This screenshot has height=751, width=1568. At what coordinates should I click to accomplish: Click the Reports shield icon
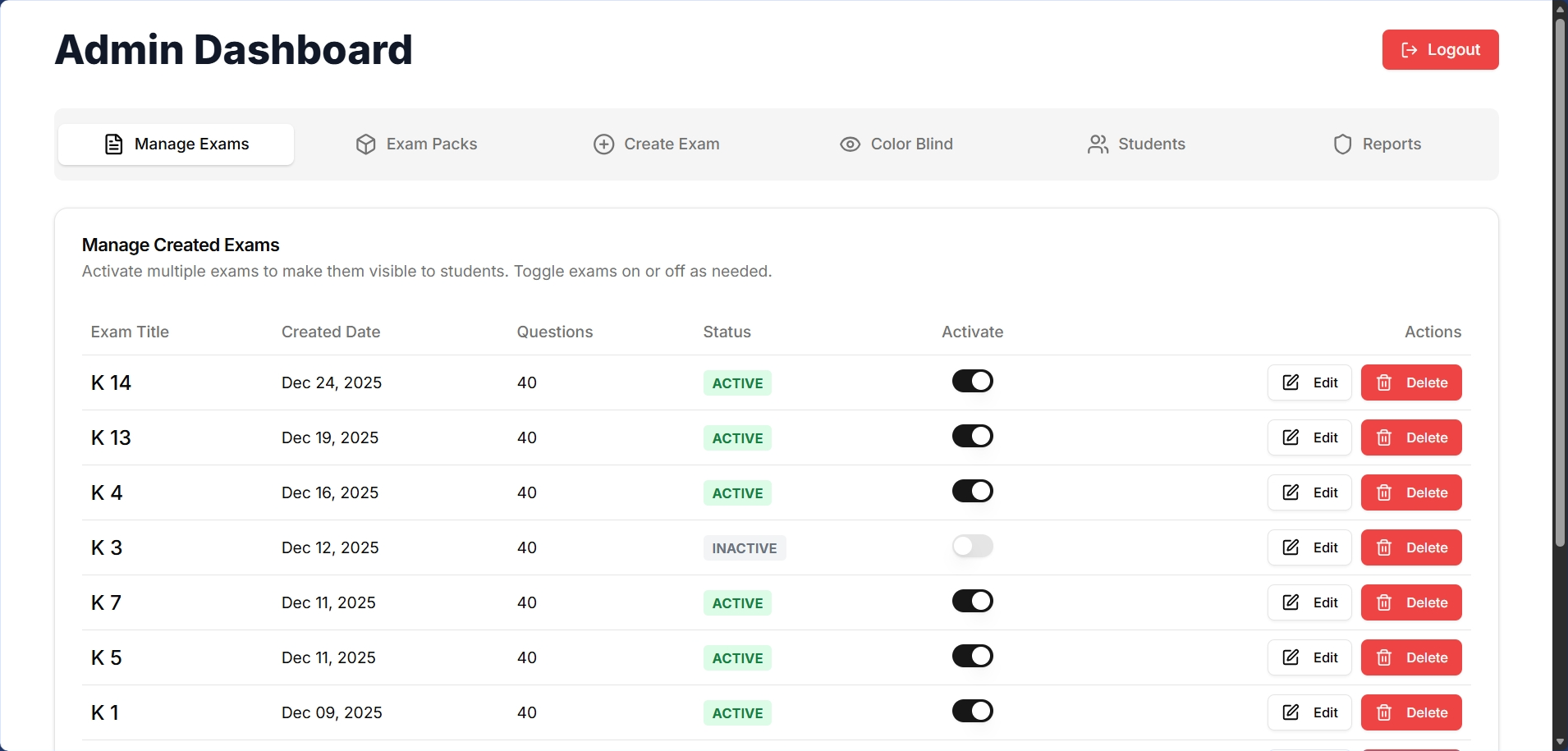[x=1342, y=144]
